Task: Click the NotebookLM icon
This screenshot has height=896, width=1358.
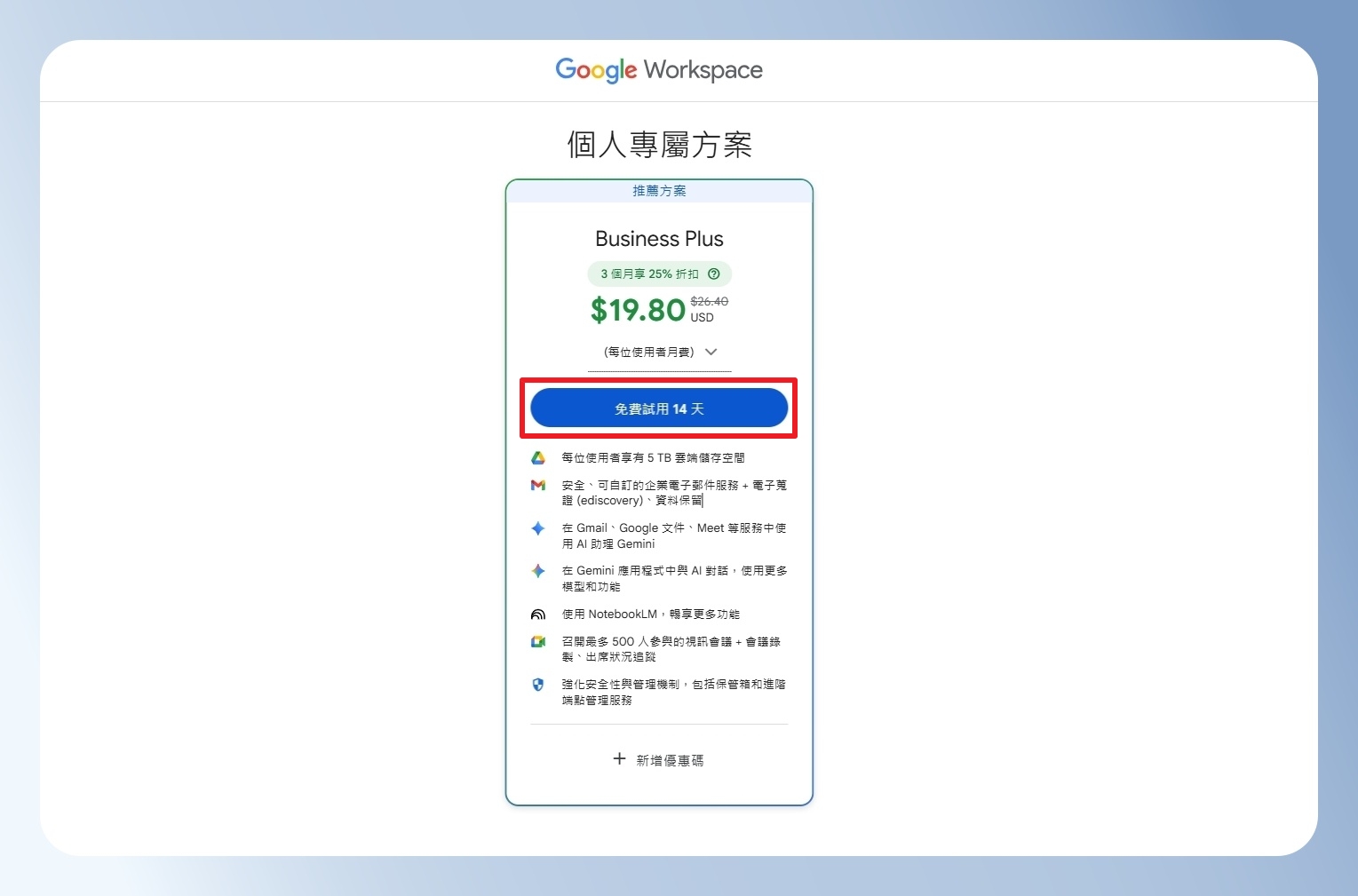Action: click(538, 615)
